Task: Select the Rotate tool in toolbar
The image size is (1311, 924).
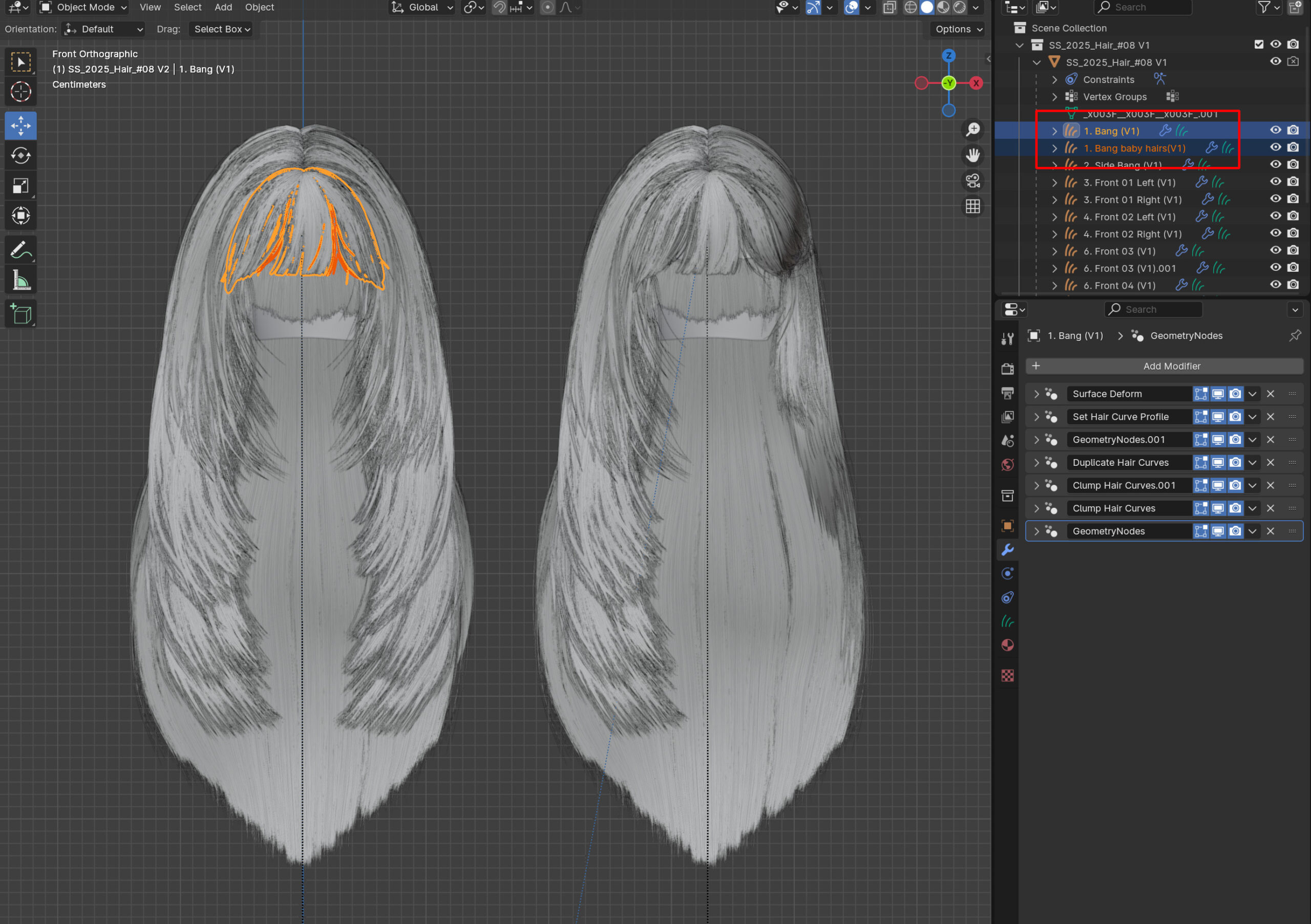Action: 20,155
